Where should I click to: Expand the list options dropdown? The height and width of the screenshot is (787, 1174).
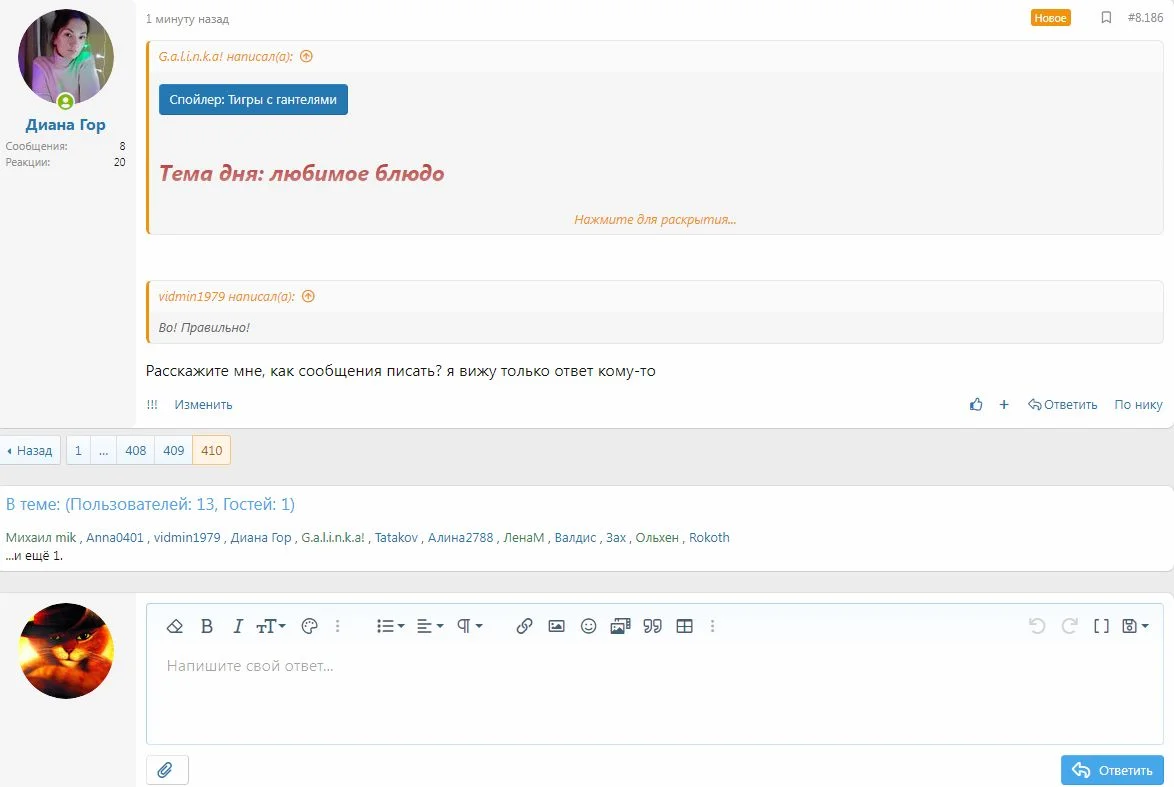pos(390,626)
